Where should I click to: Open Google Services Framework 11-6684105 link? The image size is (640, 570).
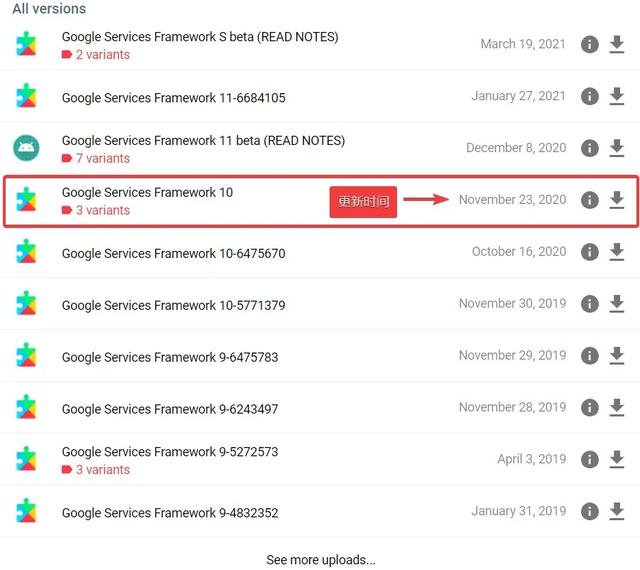173,98
